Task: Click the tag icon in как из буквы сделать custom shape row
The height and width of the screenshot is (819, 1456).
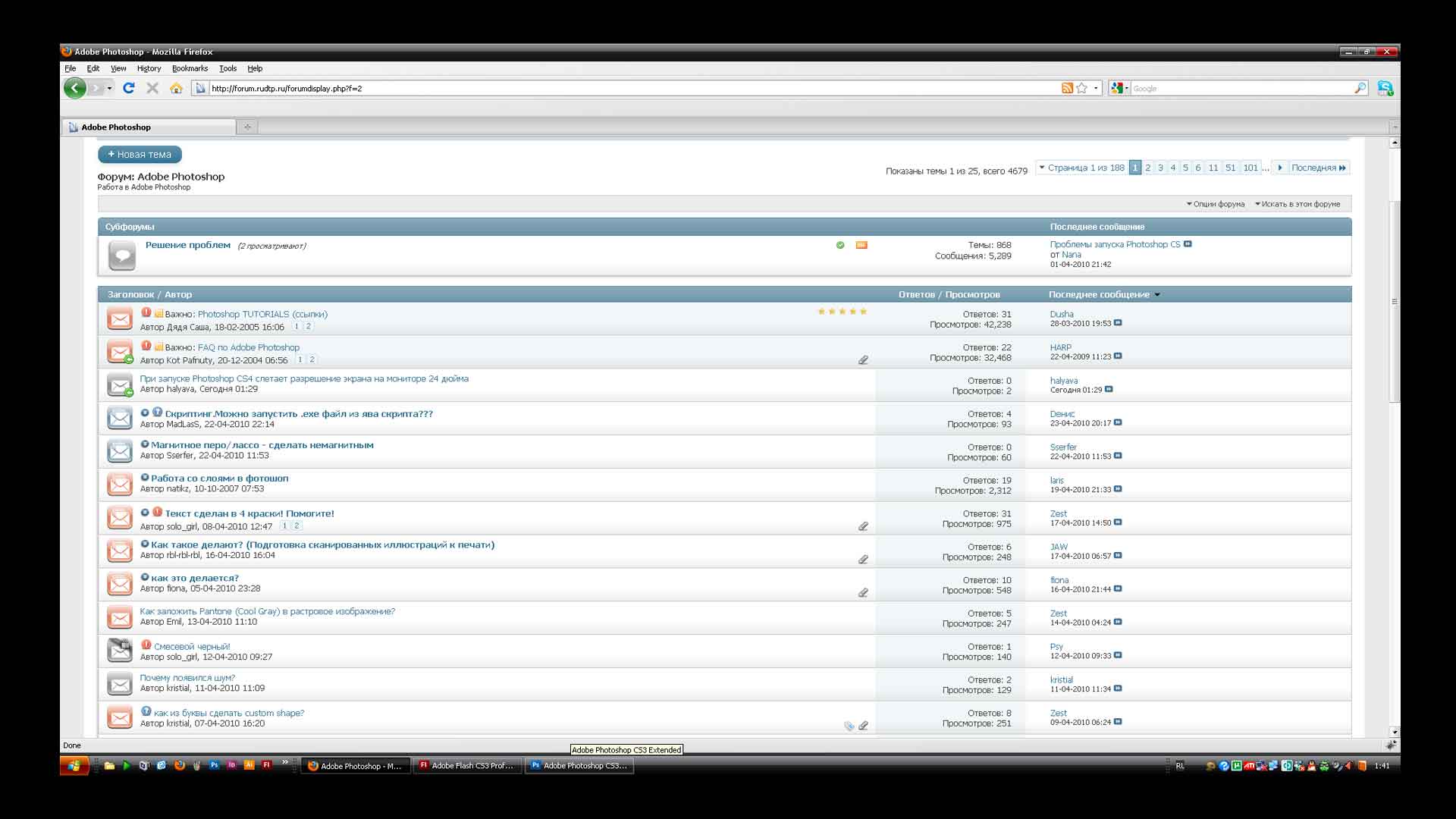Action: click(849, 726)
